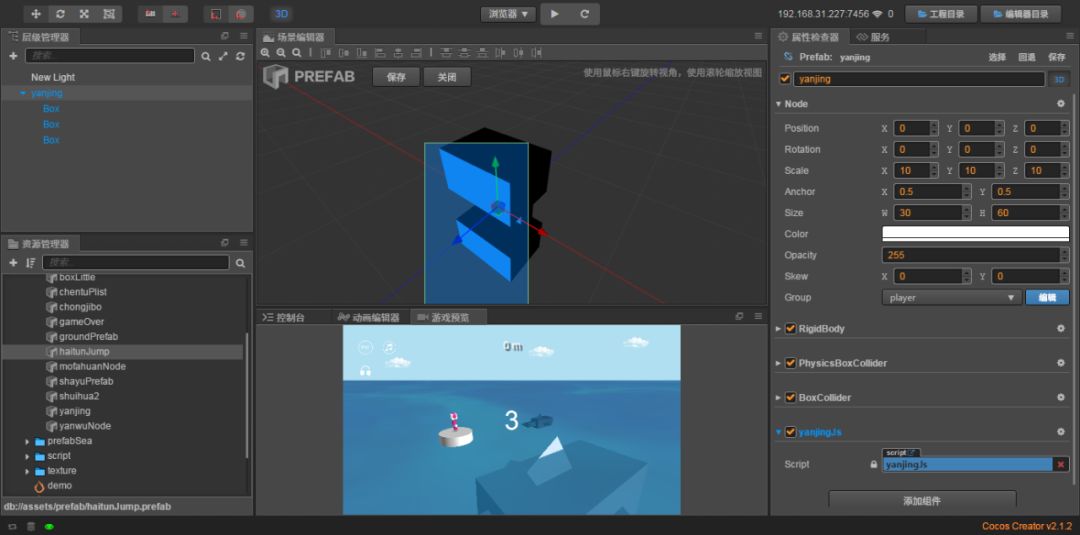This screenshot has width=1080, height=535.
Task: Uncheck the RigidBody component checkbox
Action: click(791, 329)
